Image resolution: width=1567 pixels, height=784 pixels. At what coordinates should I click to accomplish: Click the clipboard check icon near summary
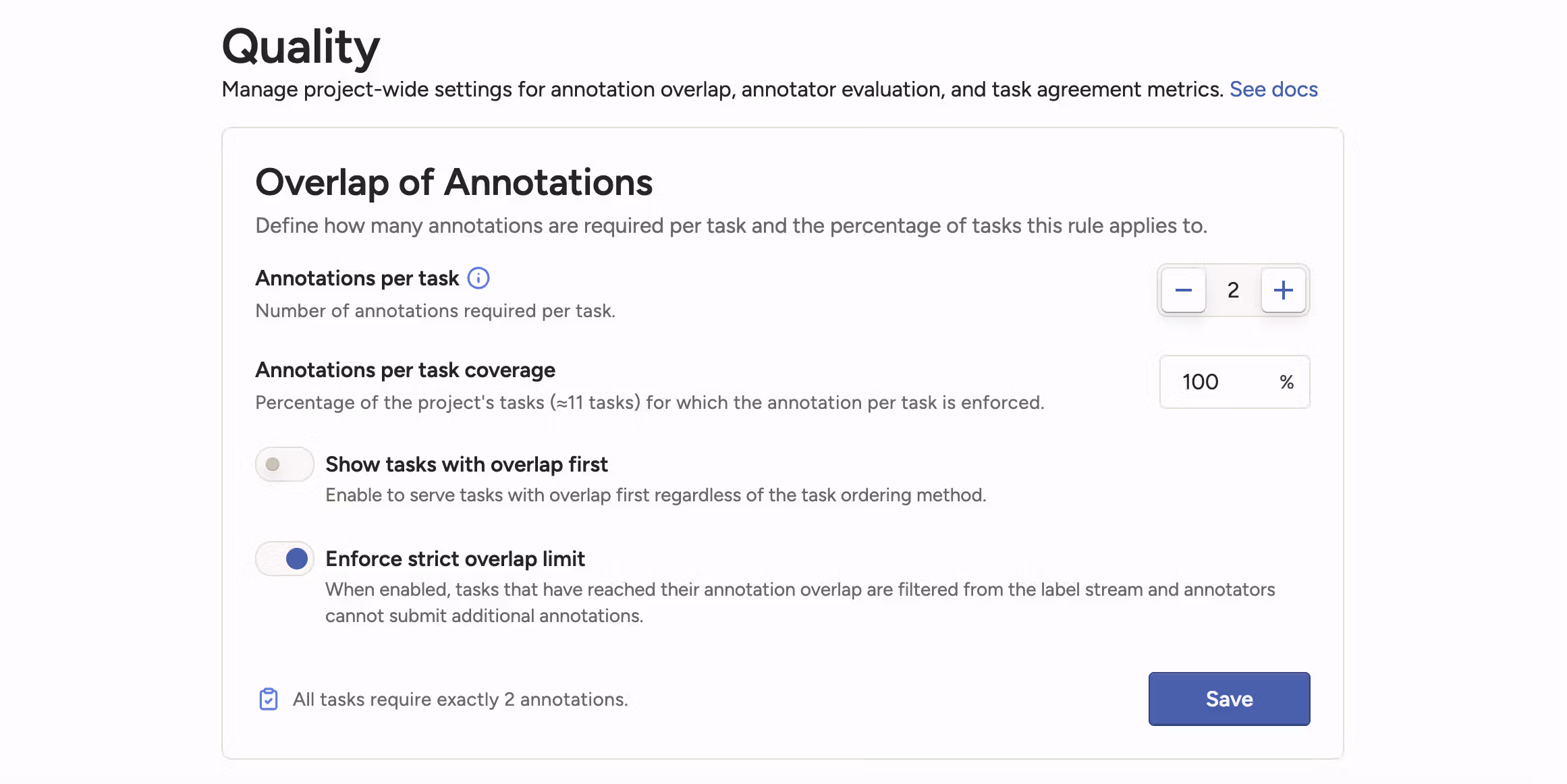pyautogui.click(x=269, y=699)
